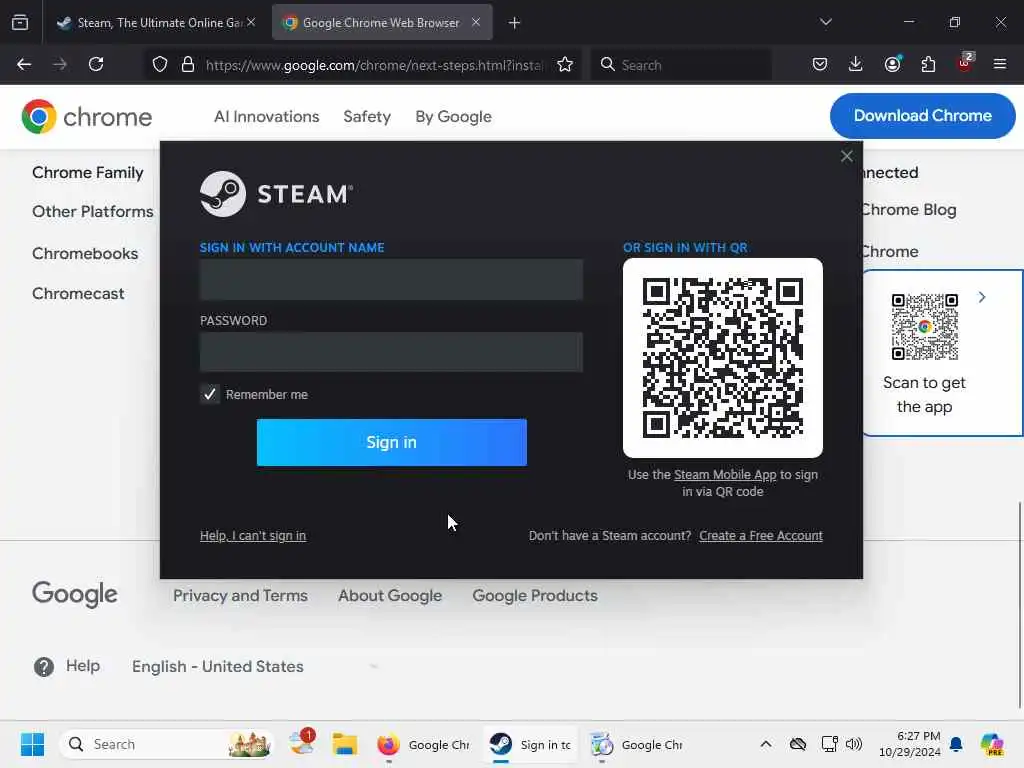This screenshot has width=1024, height=768.
Task: Close the Steam browser tab
Action: [251, 22]
